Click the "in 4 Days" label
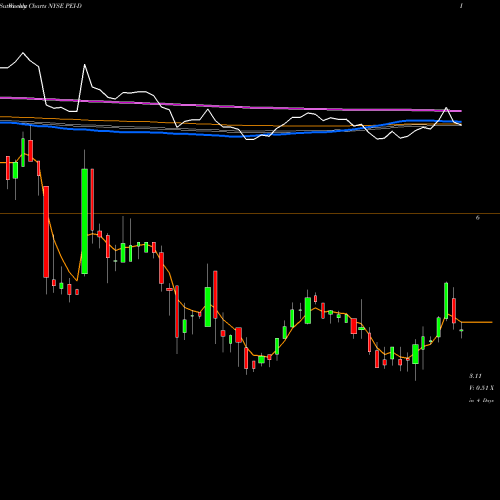Image resolution: width=500 pixels, height=500 pixels. (481, 400)
